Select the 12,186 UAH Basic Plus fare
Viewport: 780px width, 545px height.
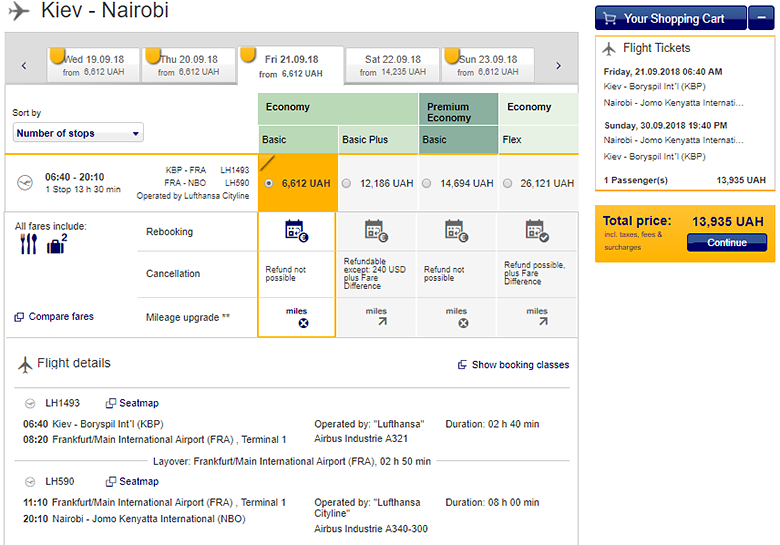point(347,183)
